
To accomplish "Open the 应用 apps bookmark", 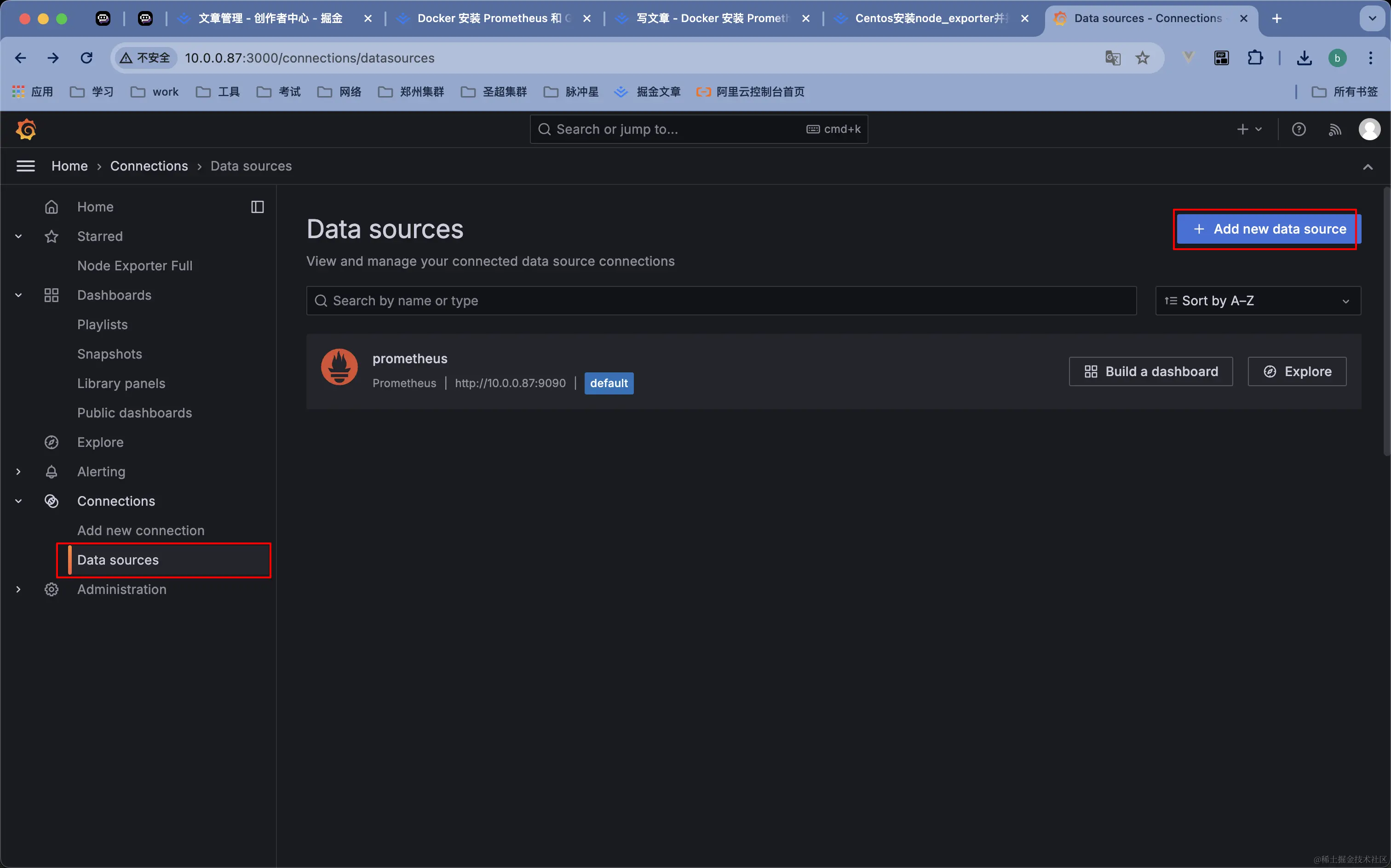I will point(33,92).
